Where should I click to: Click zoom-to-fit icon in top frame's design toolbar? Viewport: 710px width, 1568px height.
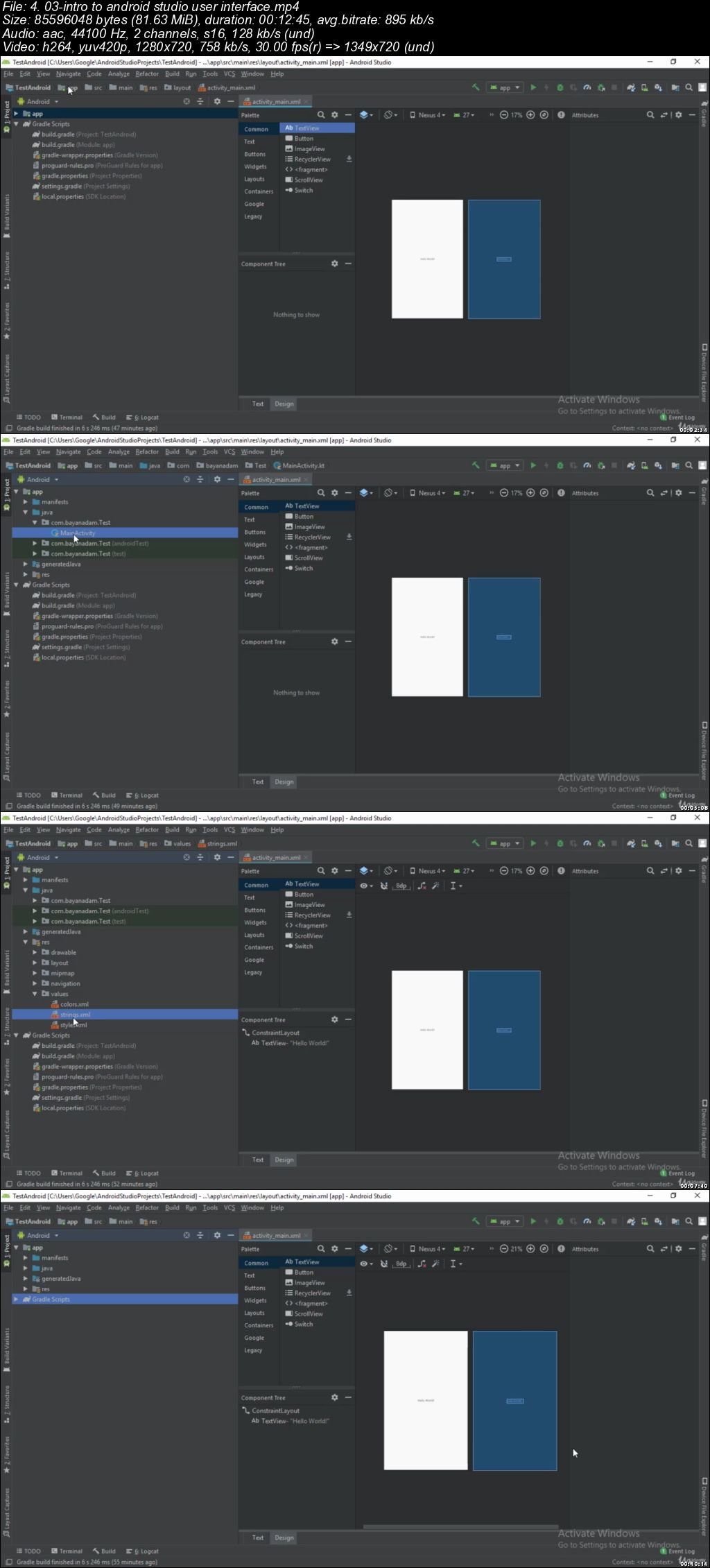point(544,114)
